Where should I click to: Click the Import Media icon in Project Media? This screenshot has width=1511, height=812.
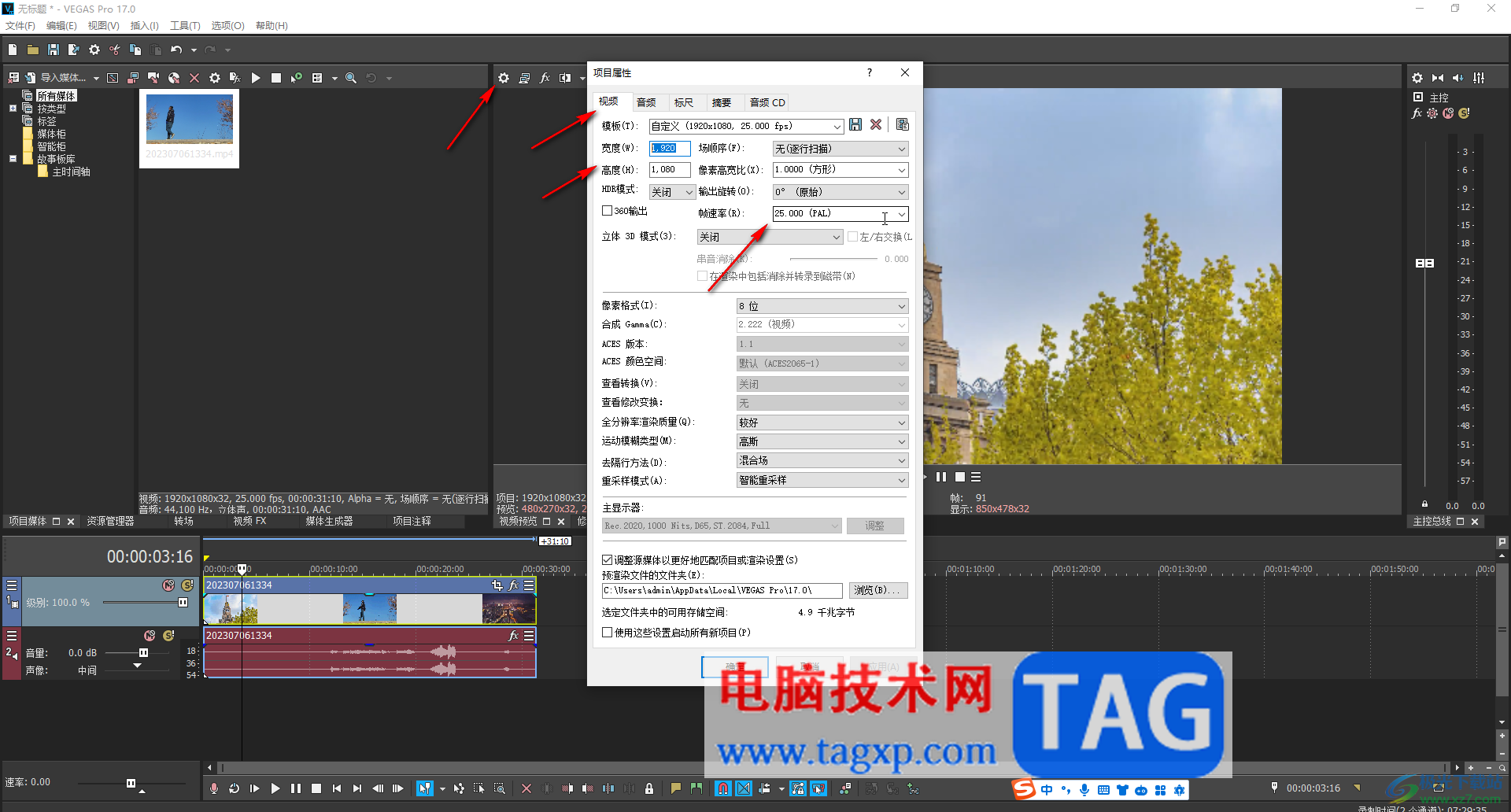(30, 78)
